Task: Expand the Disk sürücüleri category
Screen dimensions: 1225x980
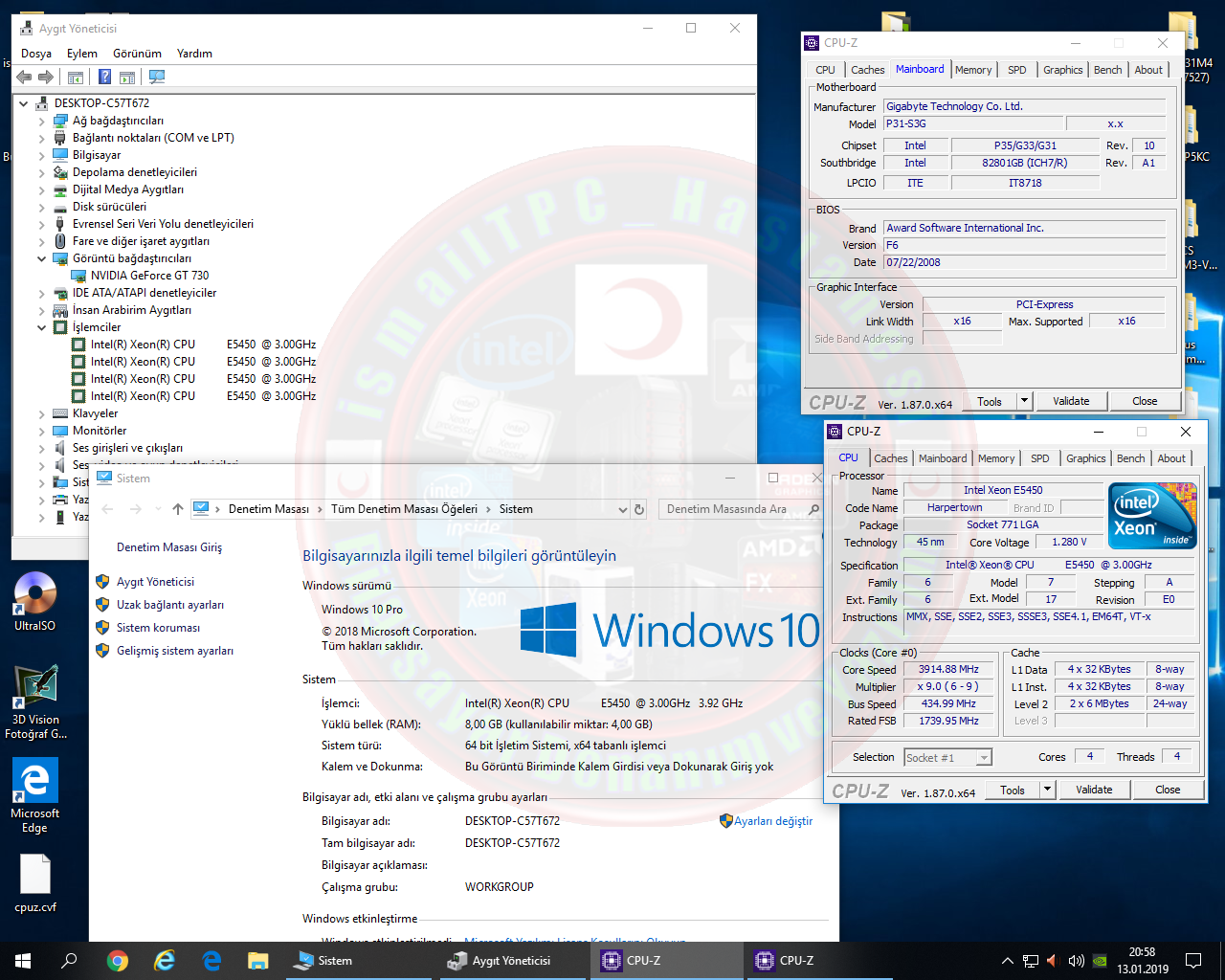Action: tap(42, 208)
